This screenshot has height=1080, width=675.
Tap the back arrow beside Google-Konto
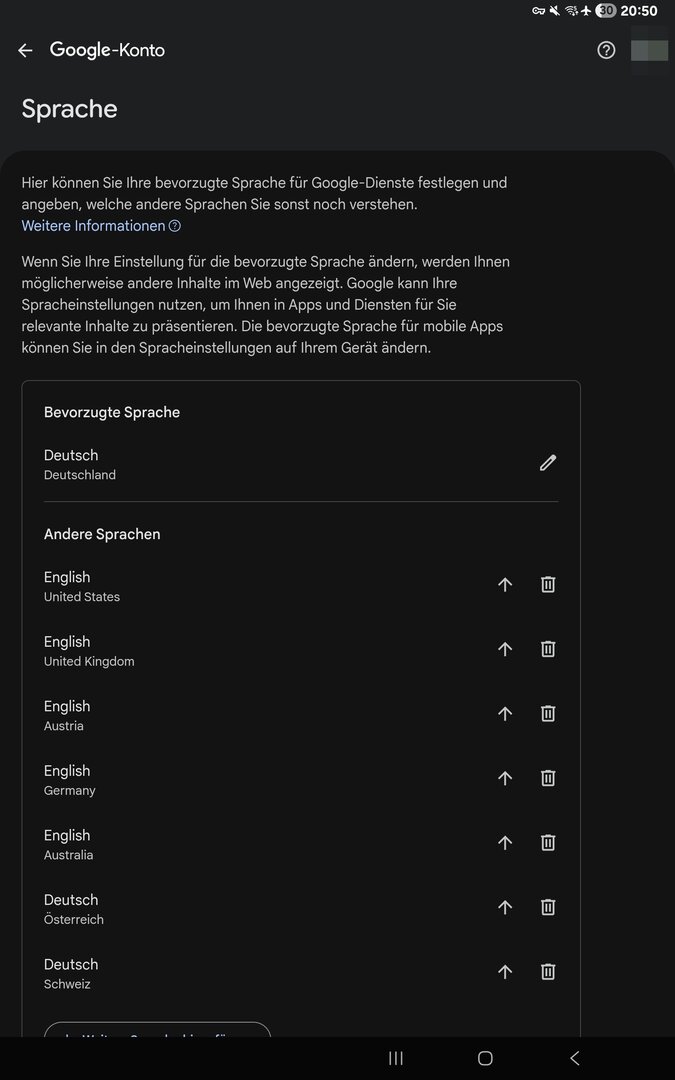click(25, 50)
